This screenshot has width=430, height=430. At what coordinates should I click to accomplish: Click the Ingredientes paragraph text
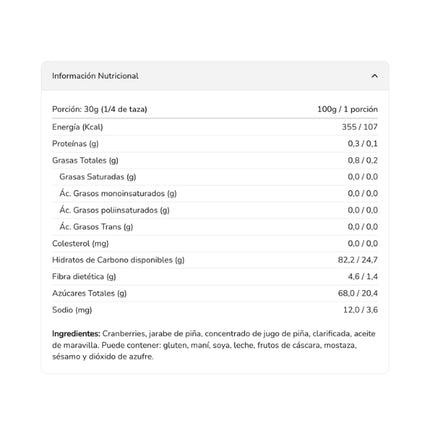214,345
